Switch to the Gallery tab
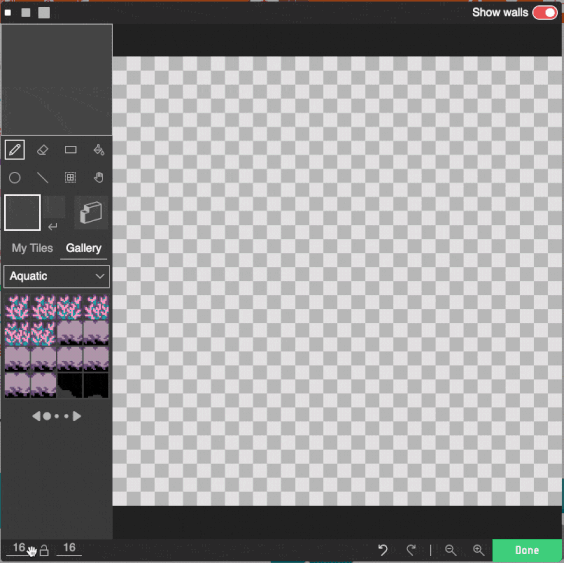 83,248
